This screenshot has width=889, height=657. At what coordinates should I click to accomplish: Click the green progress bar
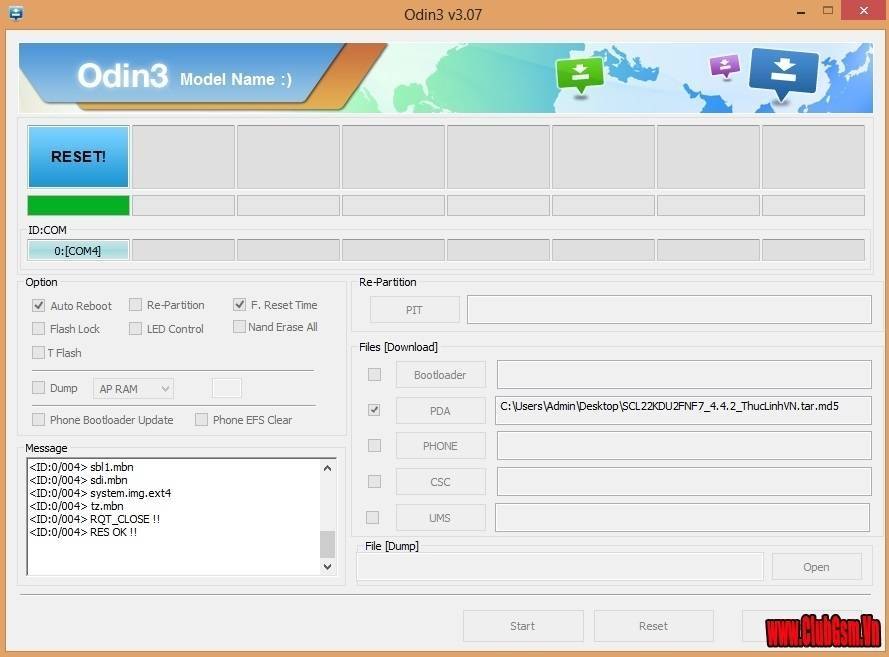(78, 205)
